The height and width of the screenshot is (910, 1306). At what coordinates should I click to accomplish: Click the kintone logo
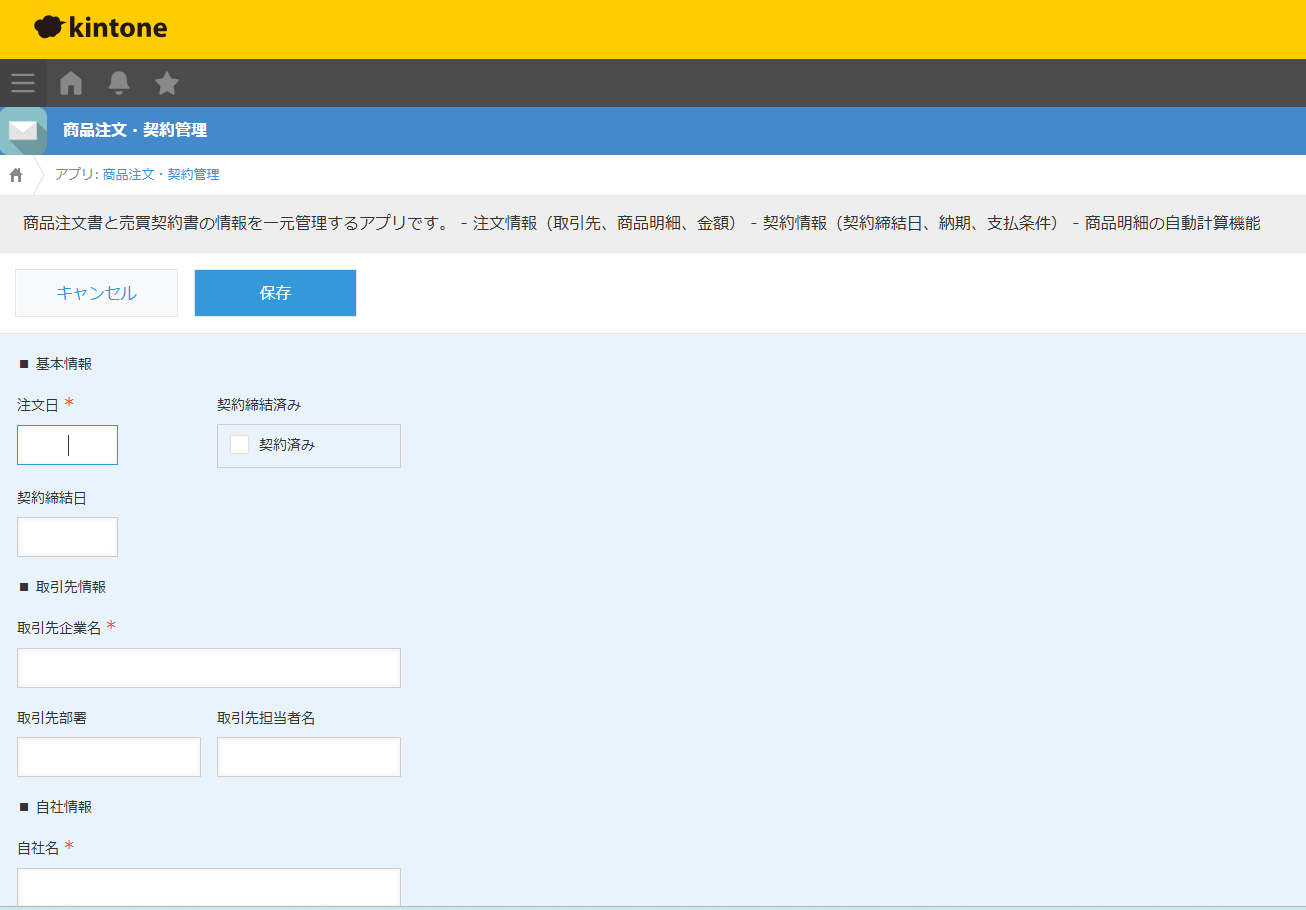[100, 28]
